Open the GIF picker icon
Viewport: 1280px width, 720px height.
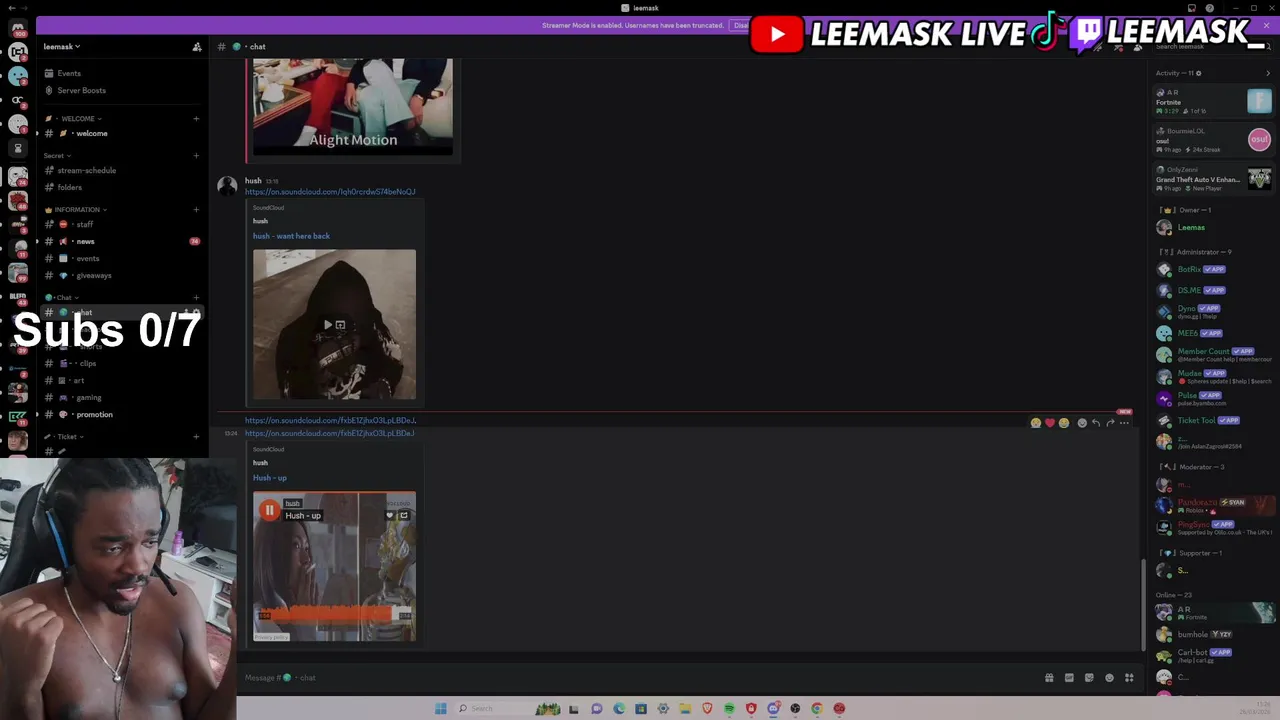tap(1069, 678)
